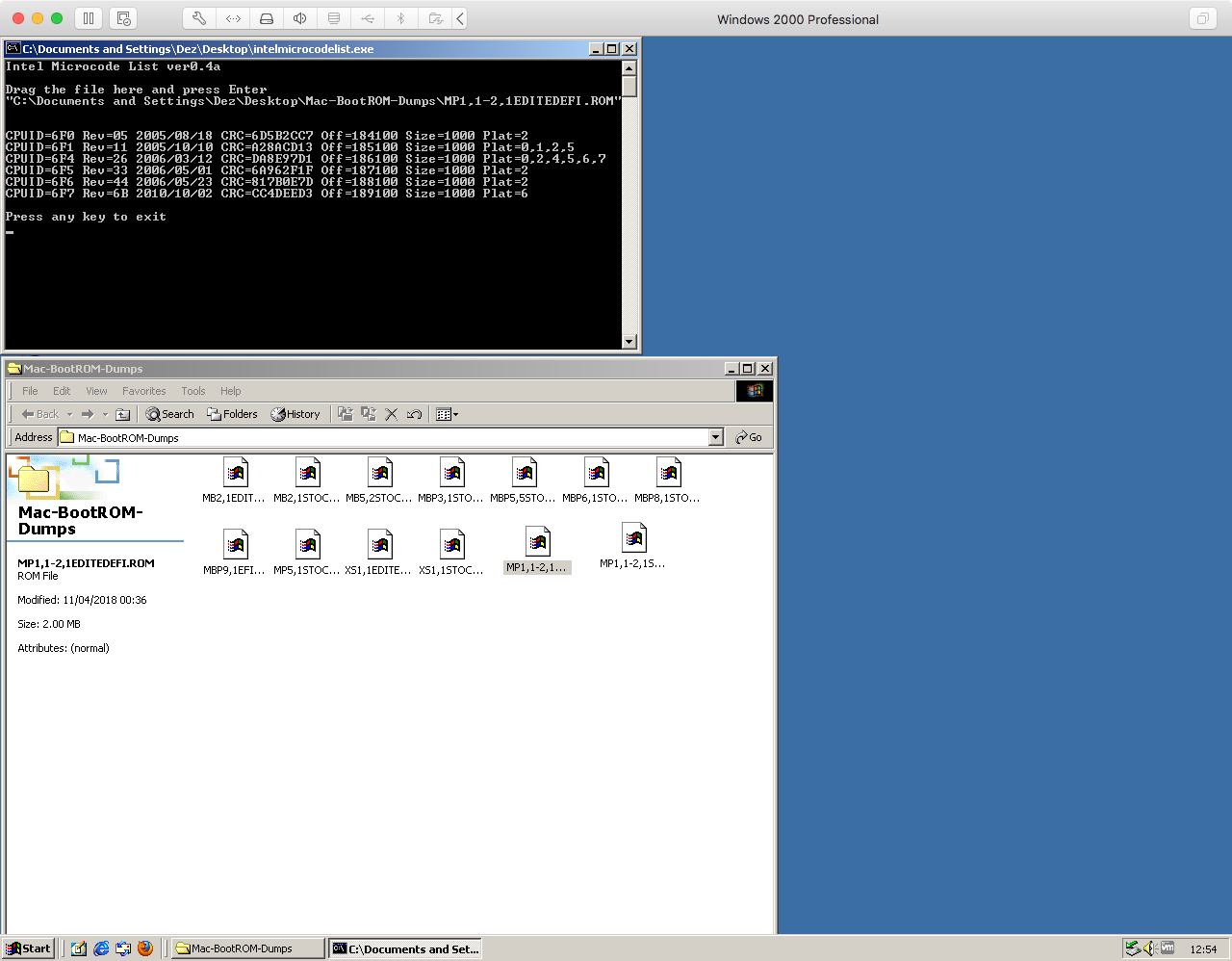This screenshot has width=1232, height=961.
Task: Expand the Forward history dropdown arrow
Action: coord(105,414)
